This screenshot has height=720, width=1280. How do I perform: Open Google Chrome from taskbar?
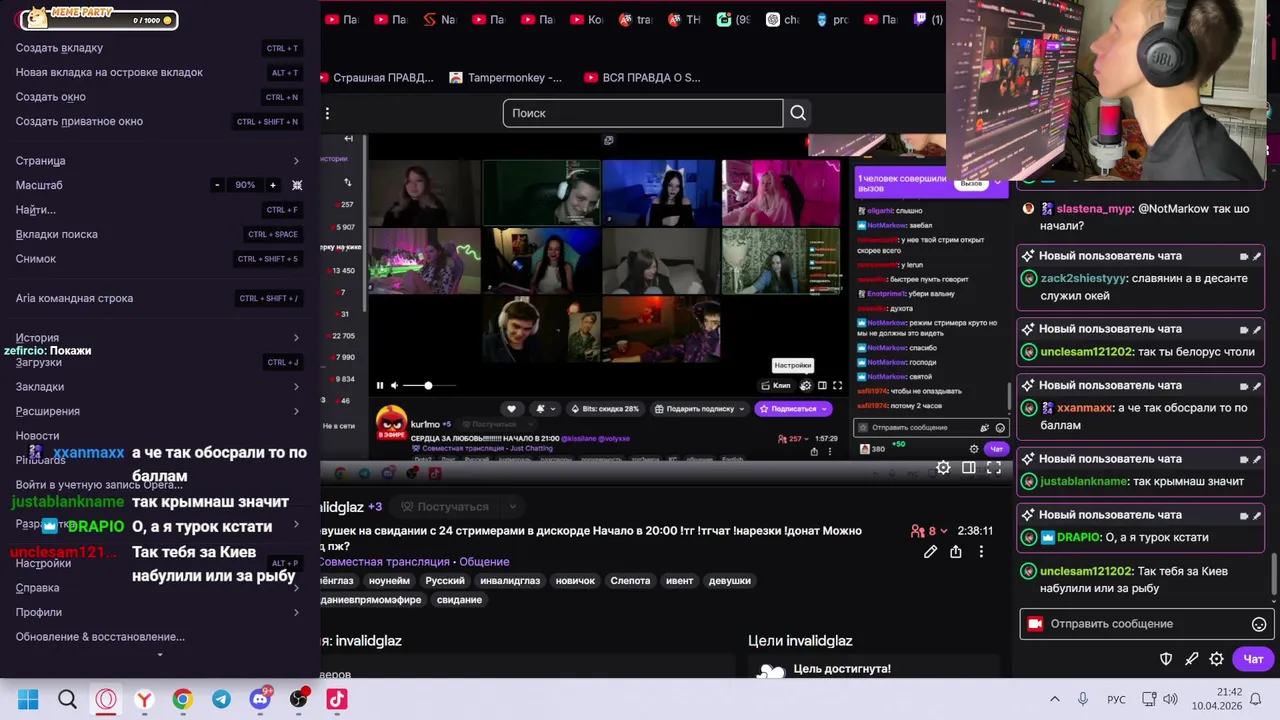pyautogui.click(x=183, y=699)
